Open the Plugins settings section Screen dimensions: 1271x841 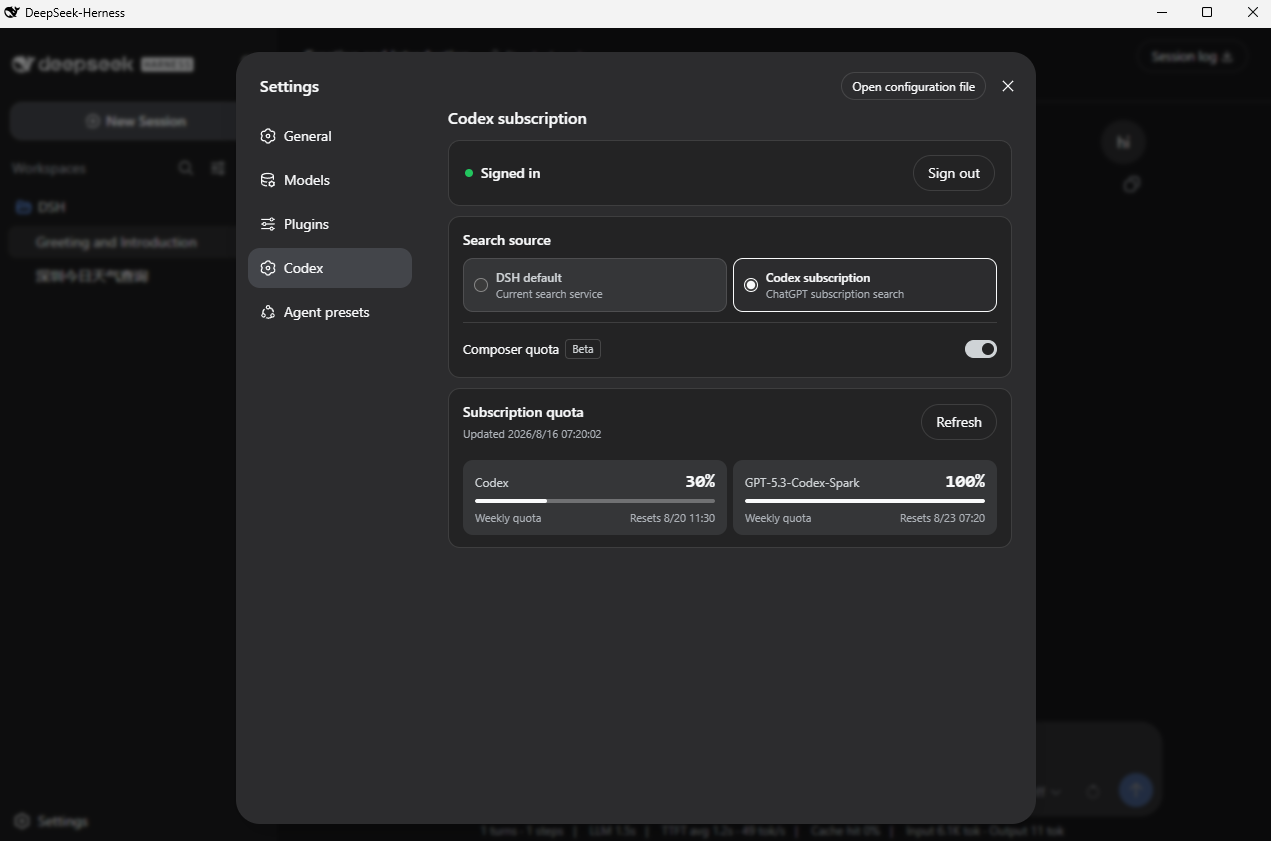[330, 224]
